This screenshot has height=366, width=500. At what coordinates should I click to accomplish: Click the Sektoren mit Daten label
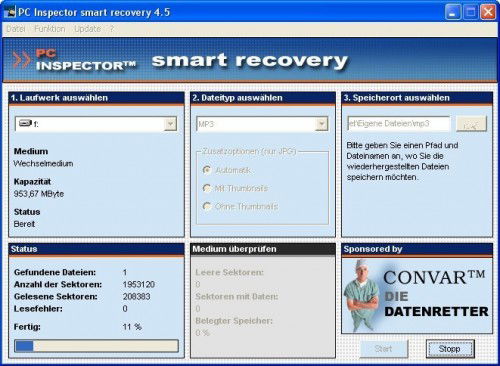pyautogui.click(x=237, y=297)
